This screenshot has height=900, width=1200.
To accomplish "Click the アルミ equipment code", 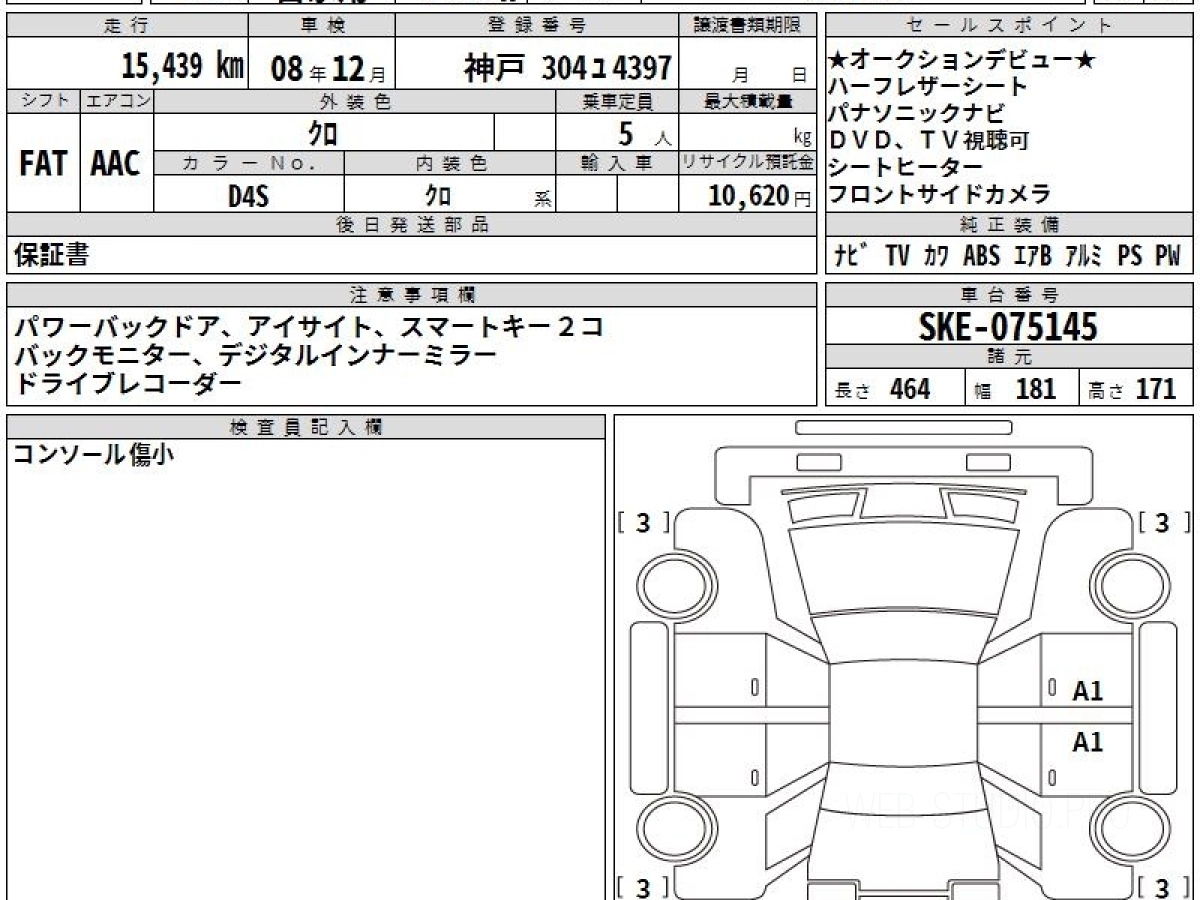I will point(1085,256).
